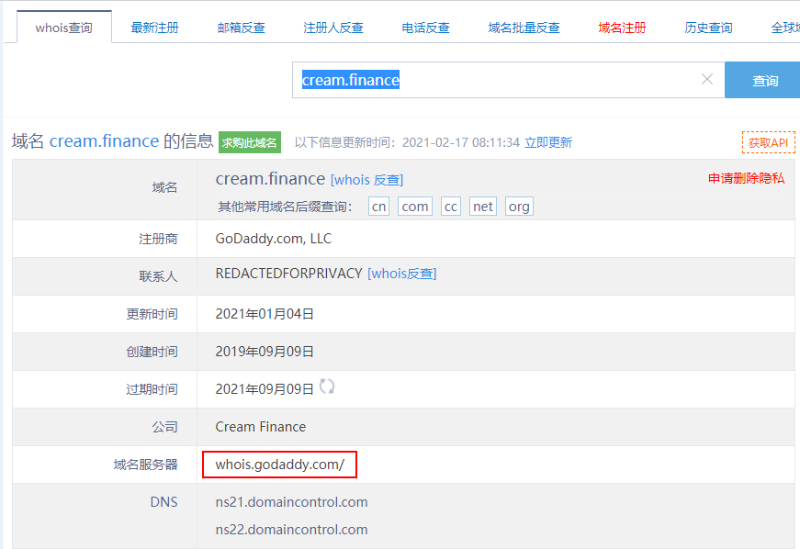The height and width of the screenshot is (549, 800).
Task: Select the 注册人反查 tab
Action: click(x=333, y=28)
